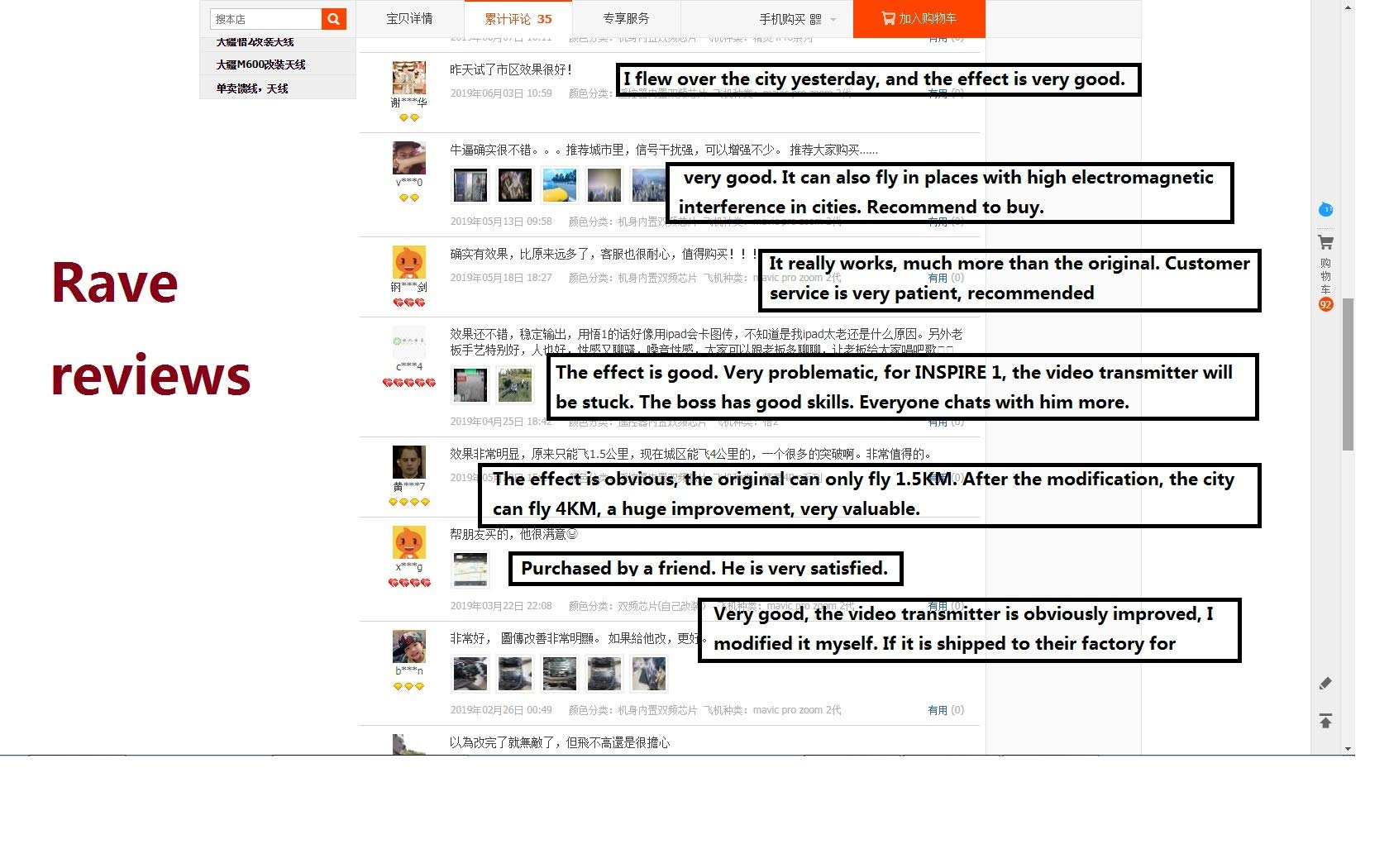Click the review text starting 确实有效果
This screenshot has height=868, width=1389.
coord(604,254)
